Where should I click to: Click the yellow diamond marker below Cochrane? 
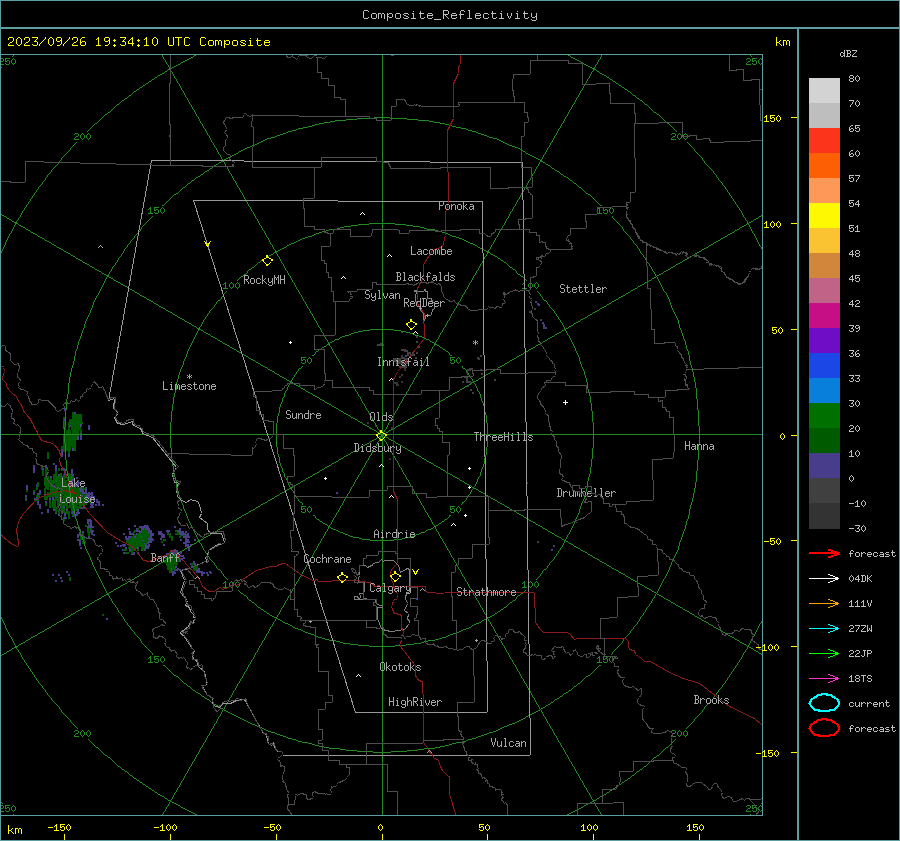coord(342,577)
